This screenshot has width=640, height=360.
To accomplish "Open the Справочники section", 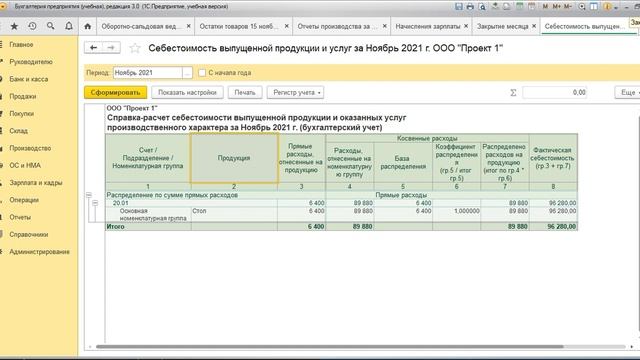I will click(x=29, y=235).
